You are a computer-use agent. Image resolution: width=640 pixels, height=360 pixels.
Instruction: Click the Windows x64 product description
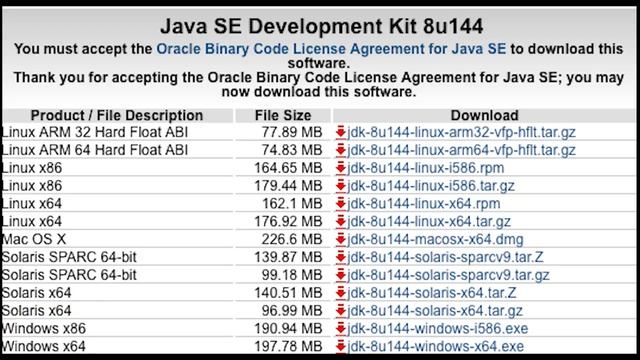point(44,347)
